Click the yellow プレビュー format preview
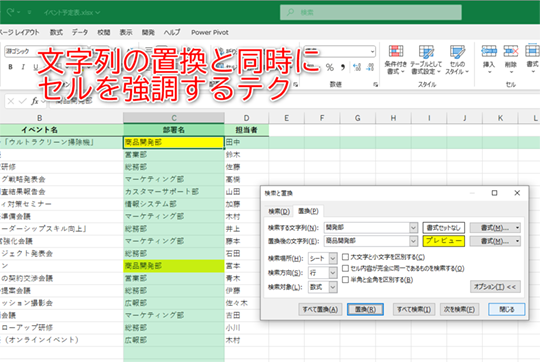 (444, 241)
